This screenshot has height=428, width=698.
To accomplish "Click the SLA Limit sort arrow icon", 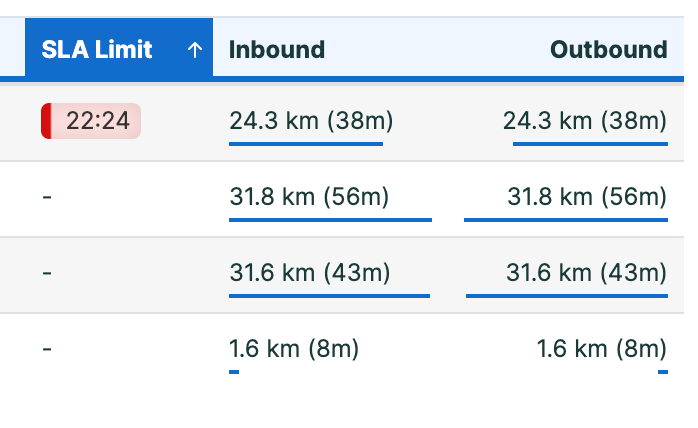I will pos(195,50).
